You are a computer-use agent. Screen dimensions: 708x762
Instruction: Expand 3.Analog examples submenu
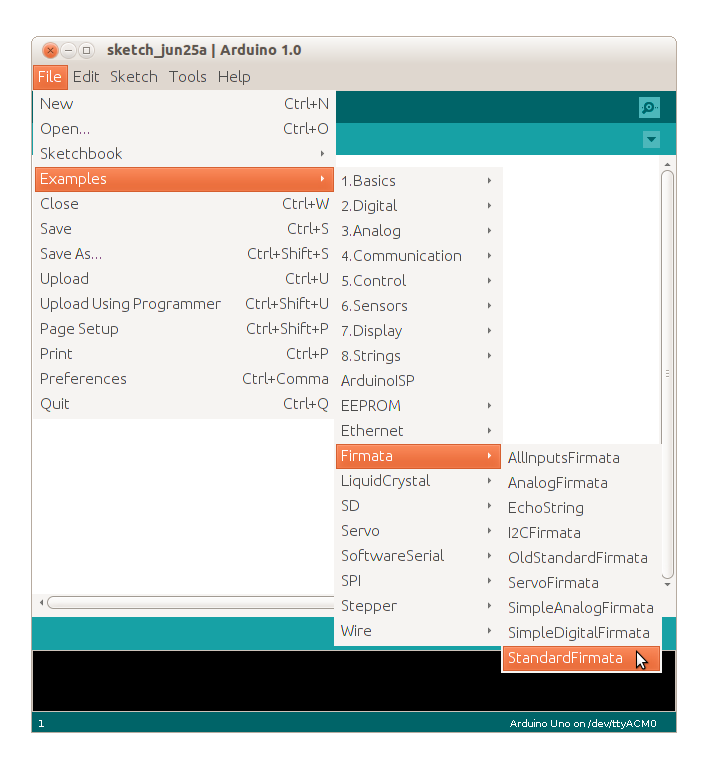tap(418, 231)
